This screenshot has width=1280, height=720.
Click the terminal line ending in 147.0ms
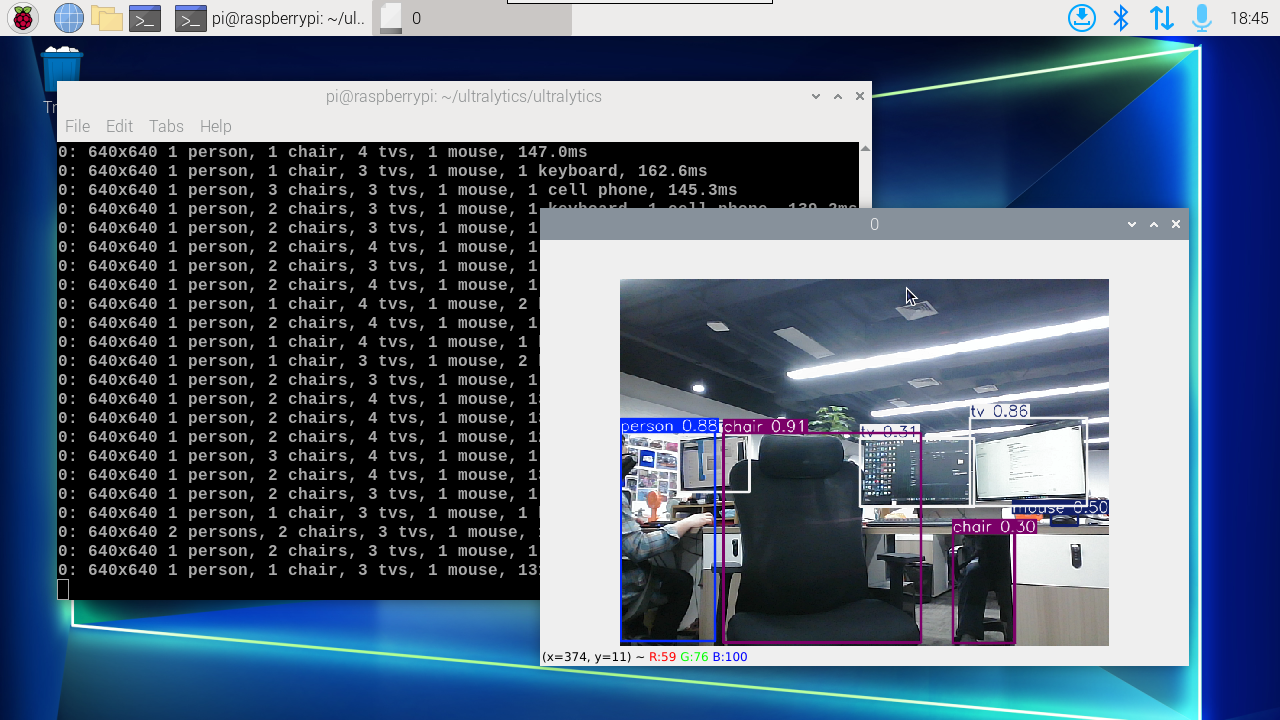[x=322, y=152]
